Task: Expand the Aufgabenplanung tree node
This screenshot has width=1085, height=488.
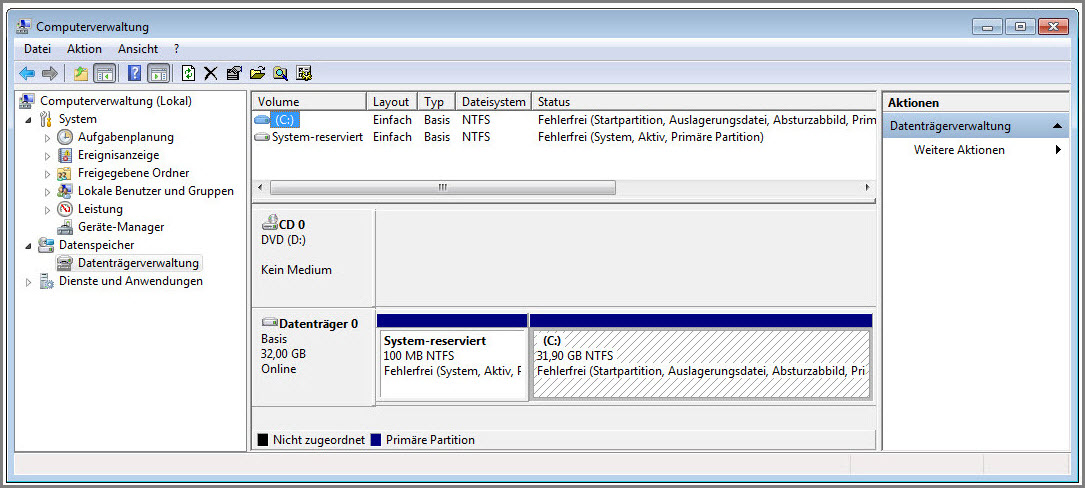Action: tap(47, 138)
